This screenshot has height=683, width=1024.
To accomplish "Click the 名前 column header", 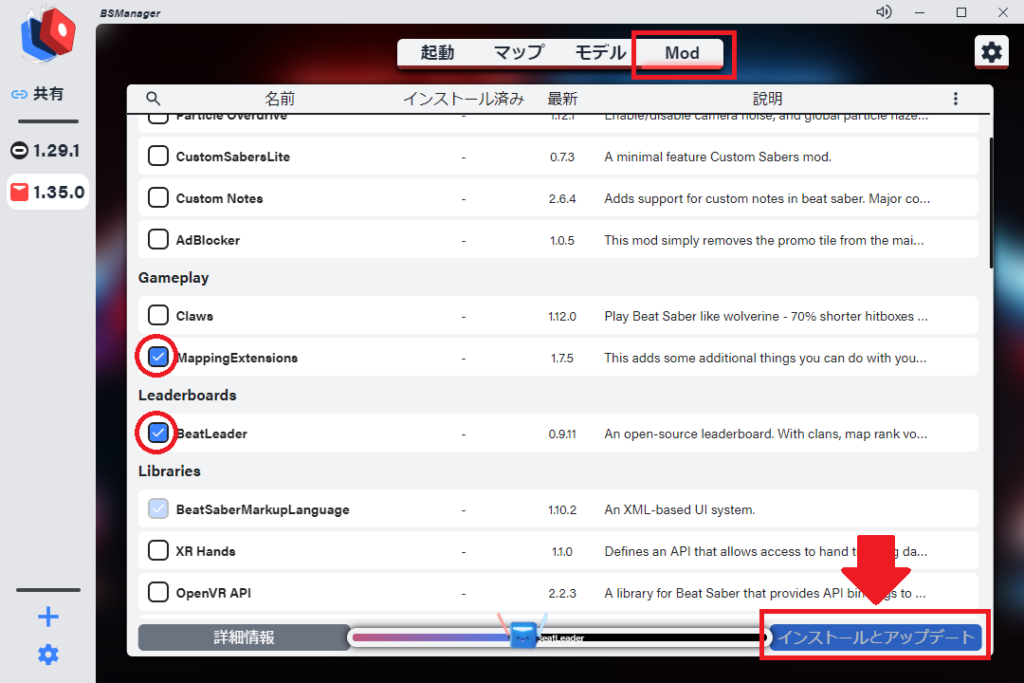I will pos(280,99).
